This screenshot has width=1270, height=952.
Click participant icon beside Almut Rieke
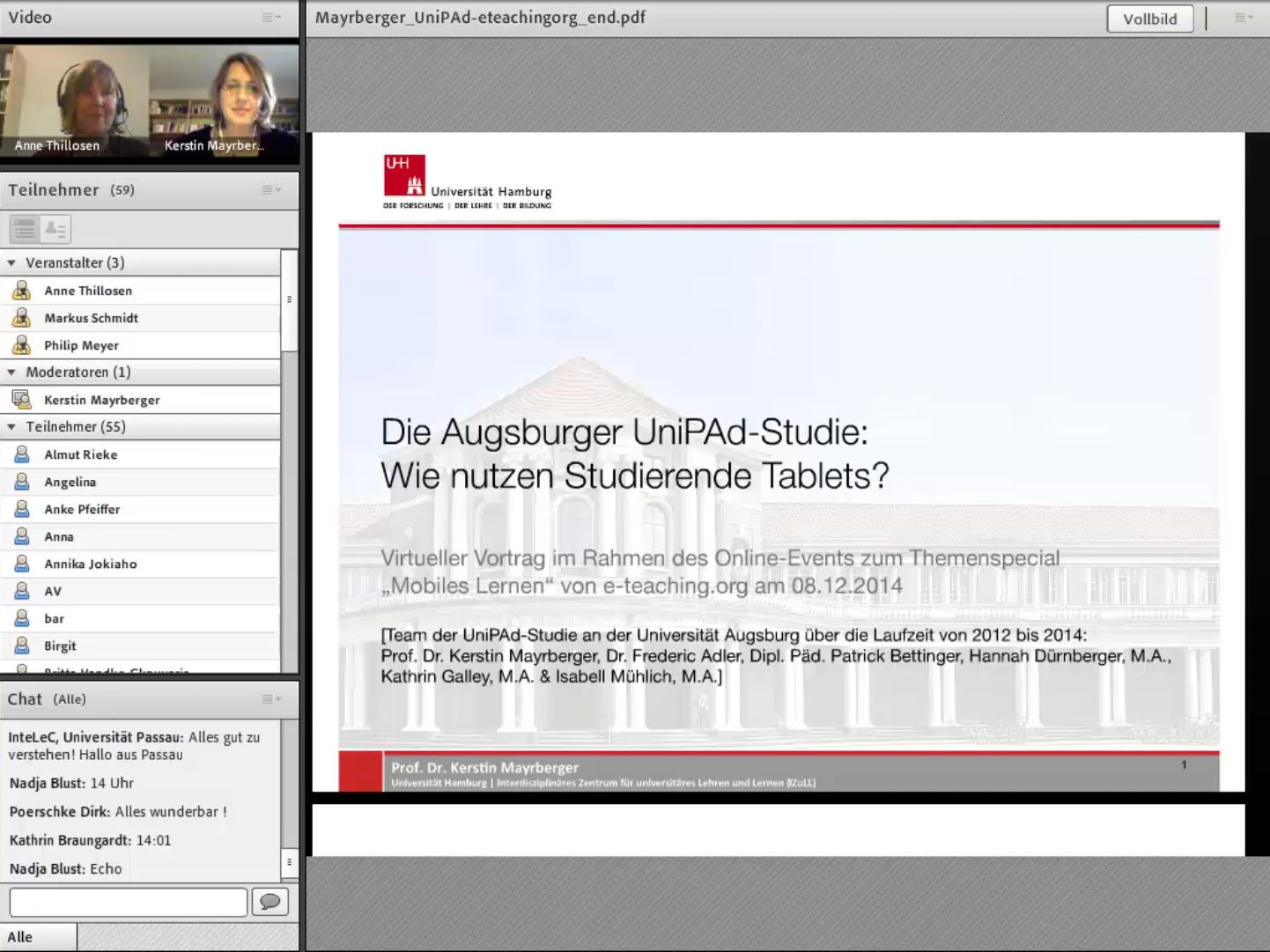pos(22,454)
